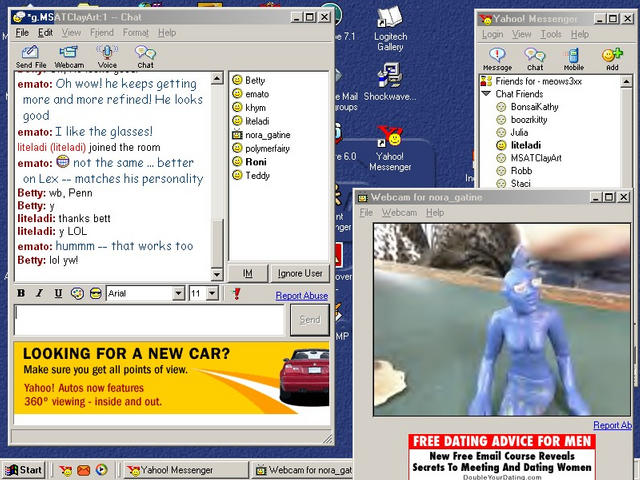Screen dimensions: 640x480
Task: Click the Yahoo! Messenger taskbar button
Action: (x=186, y=470)
